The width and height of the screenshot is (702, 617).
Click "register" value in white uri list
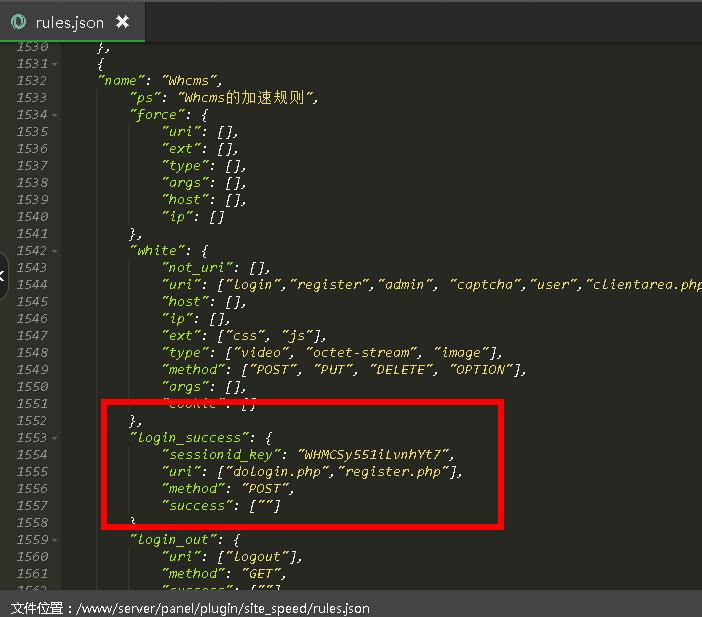click(x=329, y=285)
